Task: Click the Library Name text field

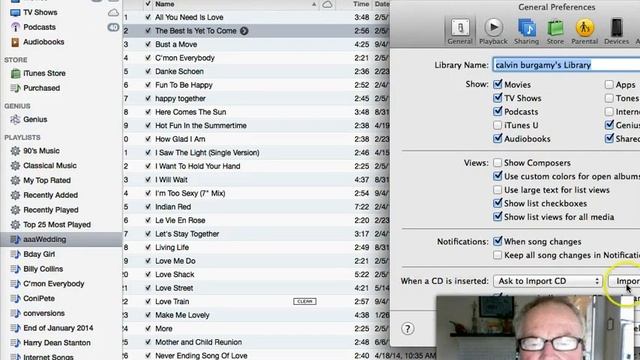Action: pyautogui.click(x=566, y=65)
